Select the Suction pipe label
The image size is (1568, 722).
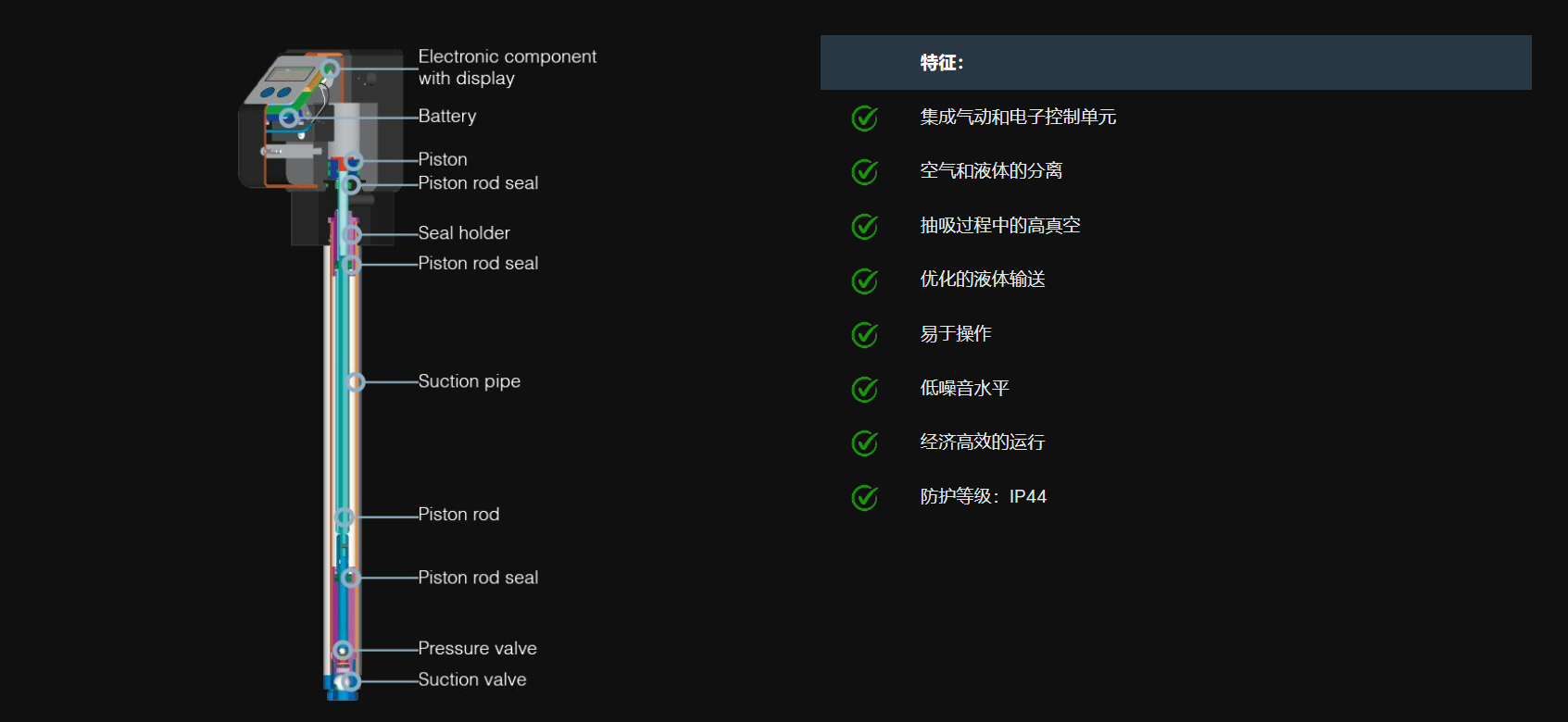[x=470, y=381]
